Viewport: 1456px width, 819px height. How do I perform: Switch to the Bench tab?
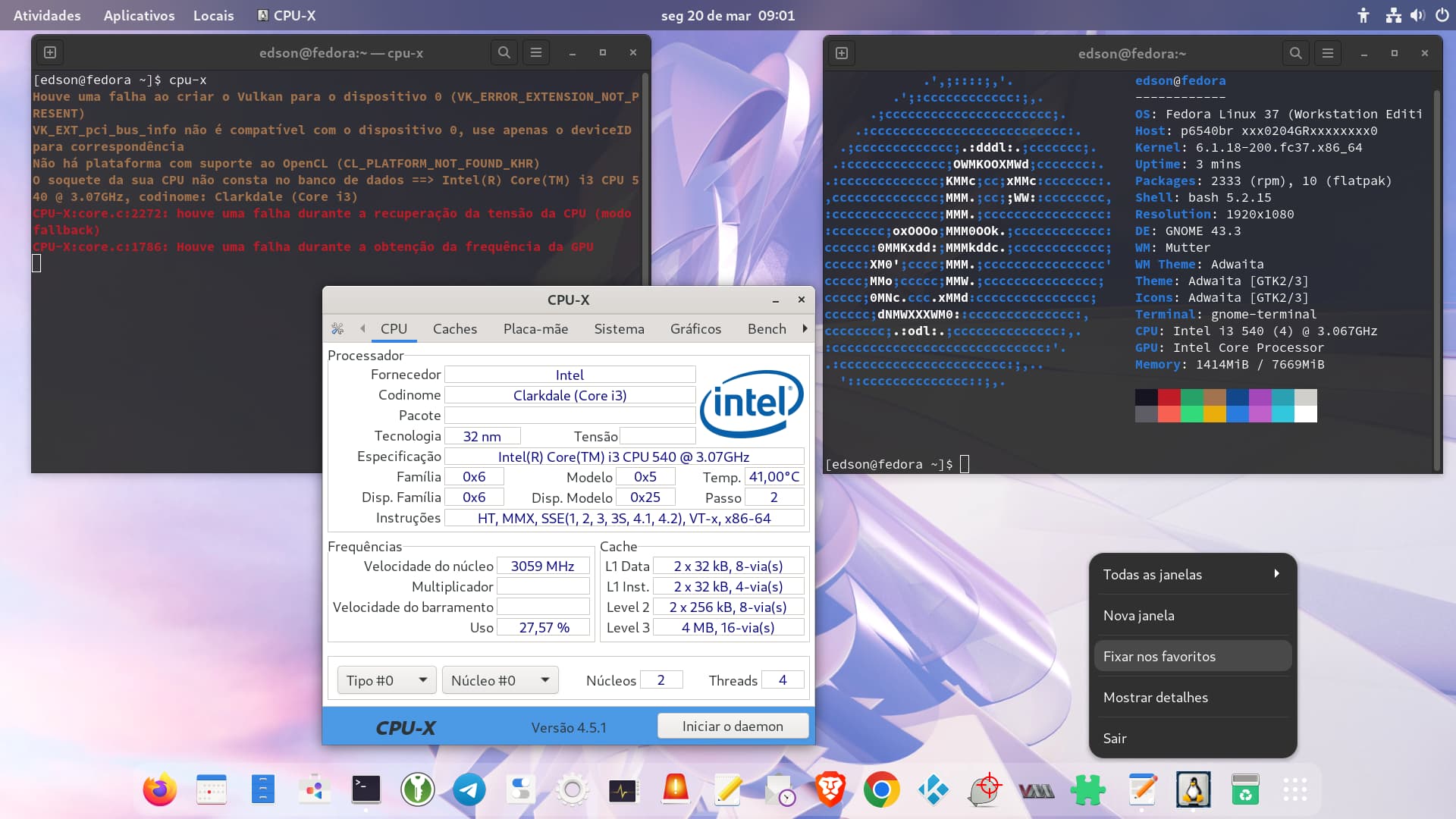pyautogui.click(x=767, y=328)
